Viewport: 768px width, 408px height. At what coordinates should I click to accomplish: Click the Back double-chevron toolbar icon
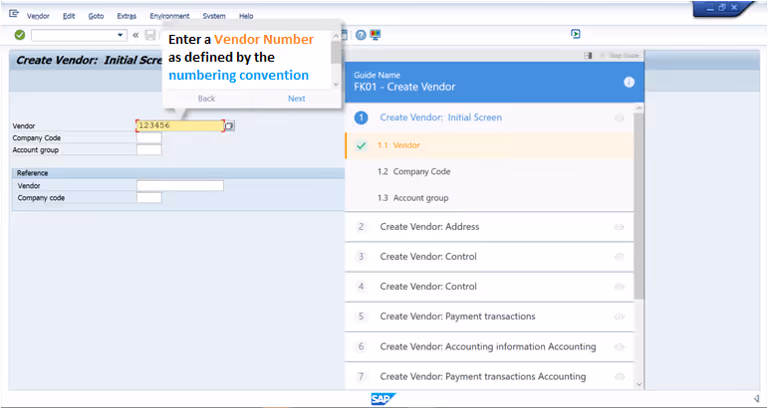click(x=136, y=35)
